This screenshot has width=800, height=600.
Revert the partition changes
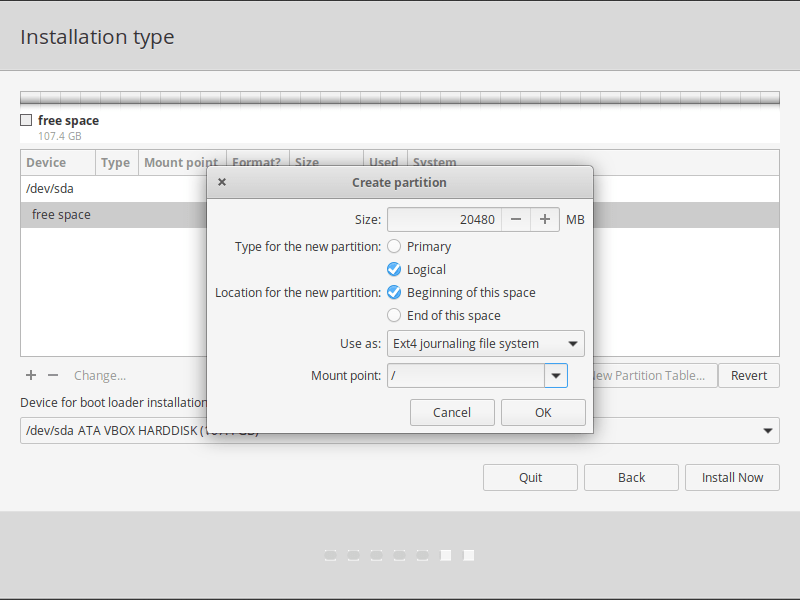pyautogui.click(x=748, y=375)
